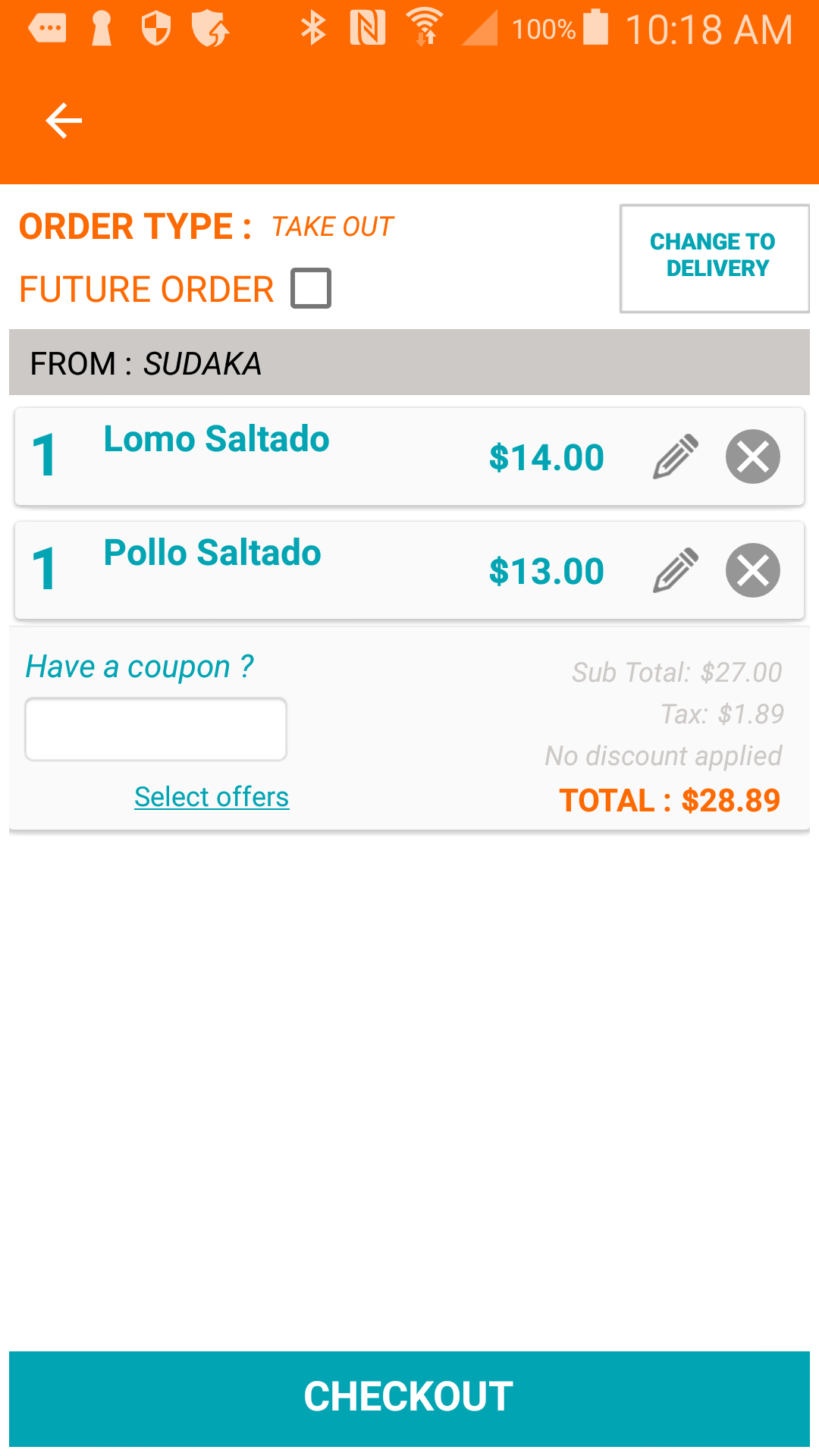Tap the NFC status bar icon

[368, 29]
